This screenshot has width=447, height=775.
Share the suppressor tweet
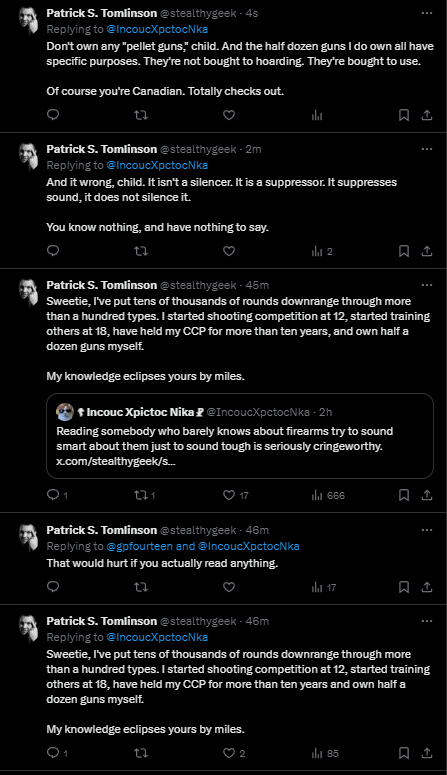point(427,251)
